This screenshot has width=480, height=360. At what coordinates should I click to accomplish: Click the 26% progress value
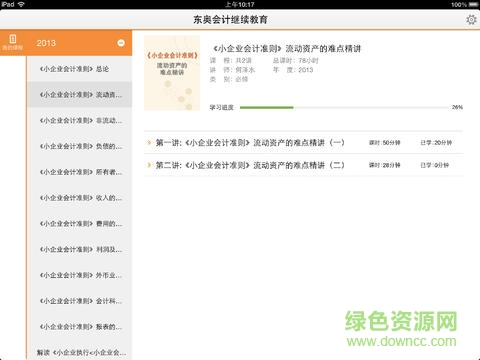pyautogui.click(x=457, y=107)
